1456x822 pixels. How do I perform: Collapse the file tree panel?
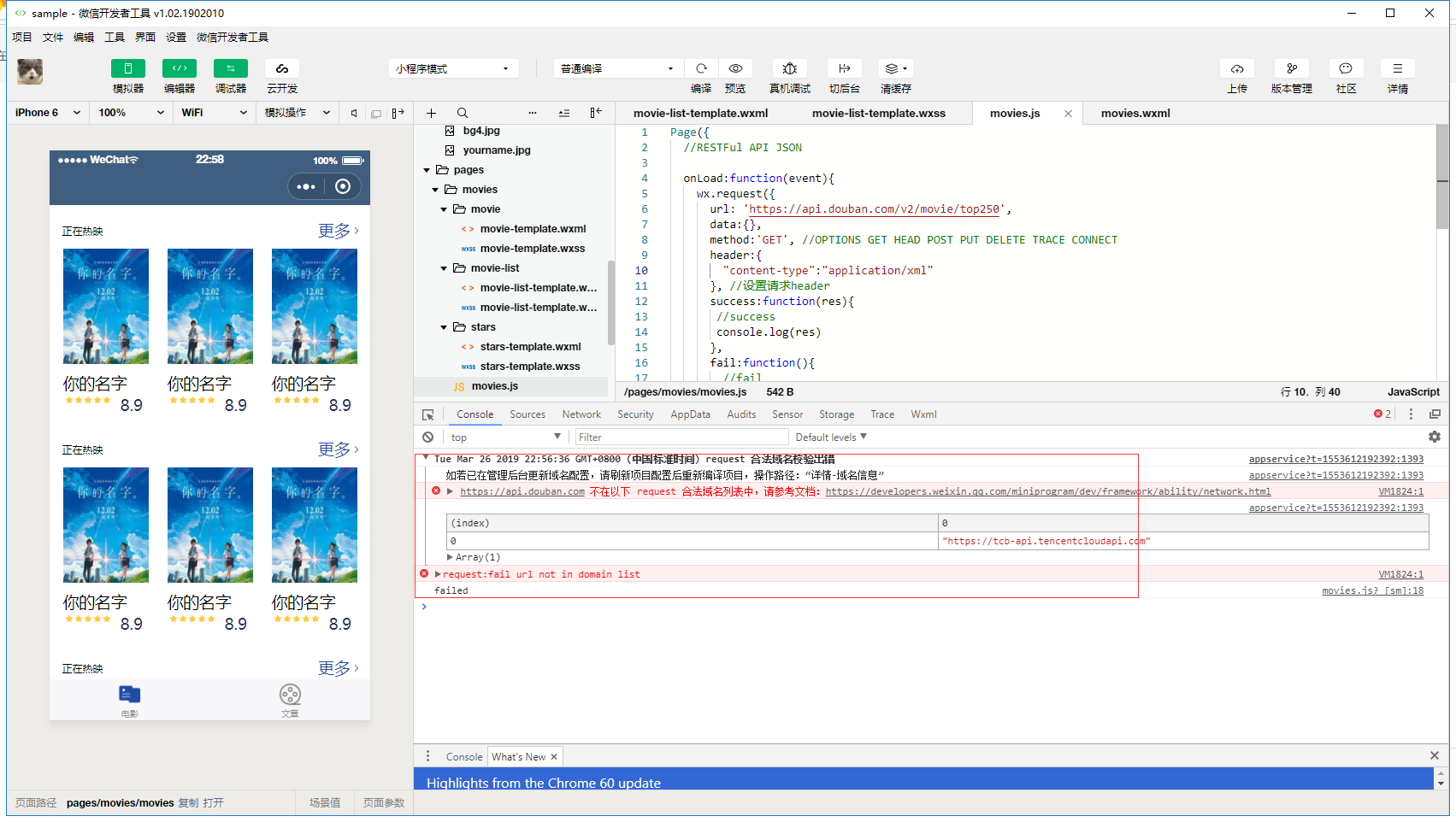click(x=596, y=113)
